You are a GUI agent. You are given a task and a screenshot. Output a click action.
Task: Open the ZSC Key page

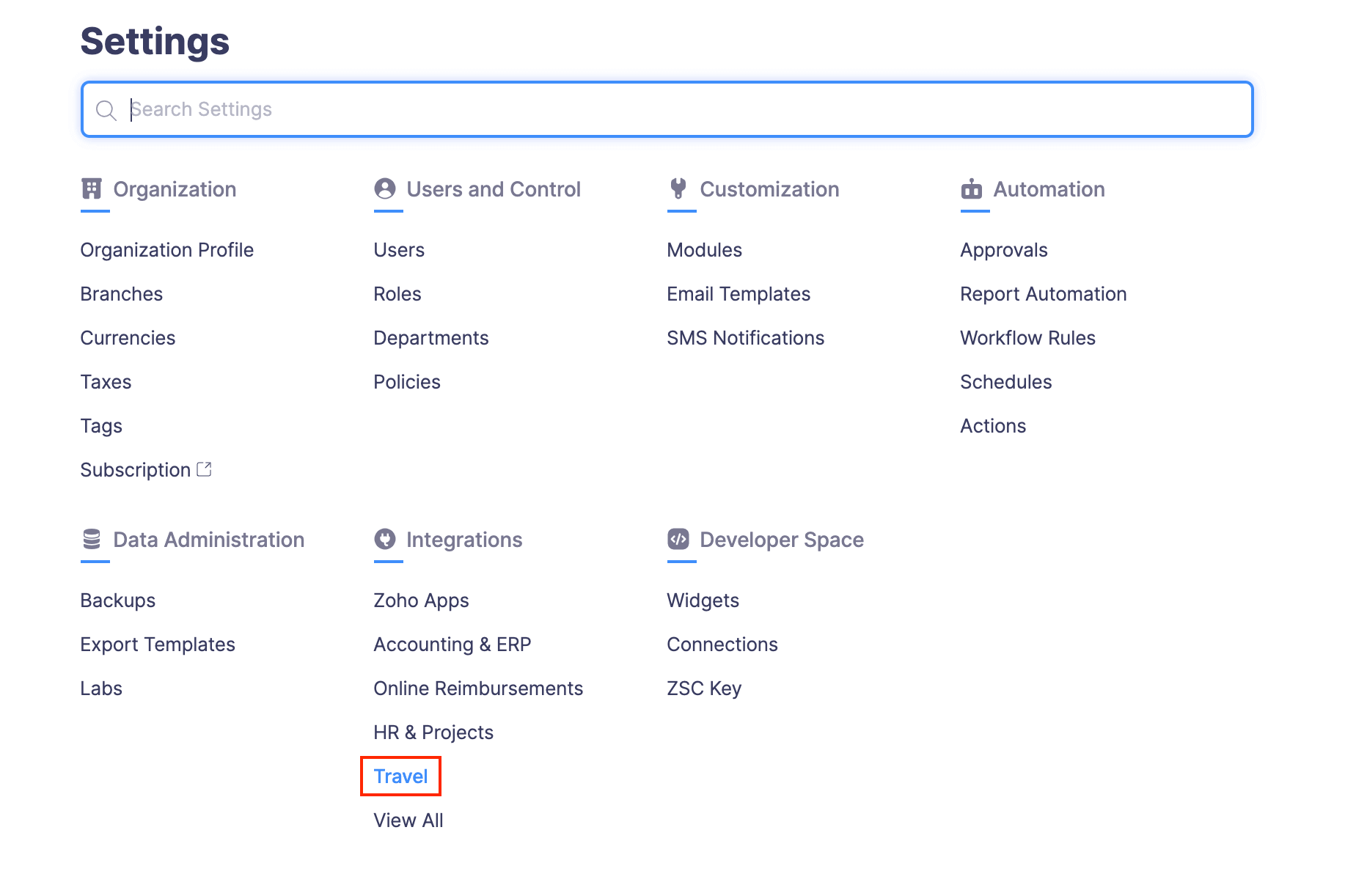(x=704, y=688)
